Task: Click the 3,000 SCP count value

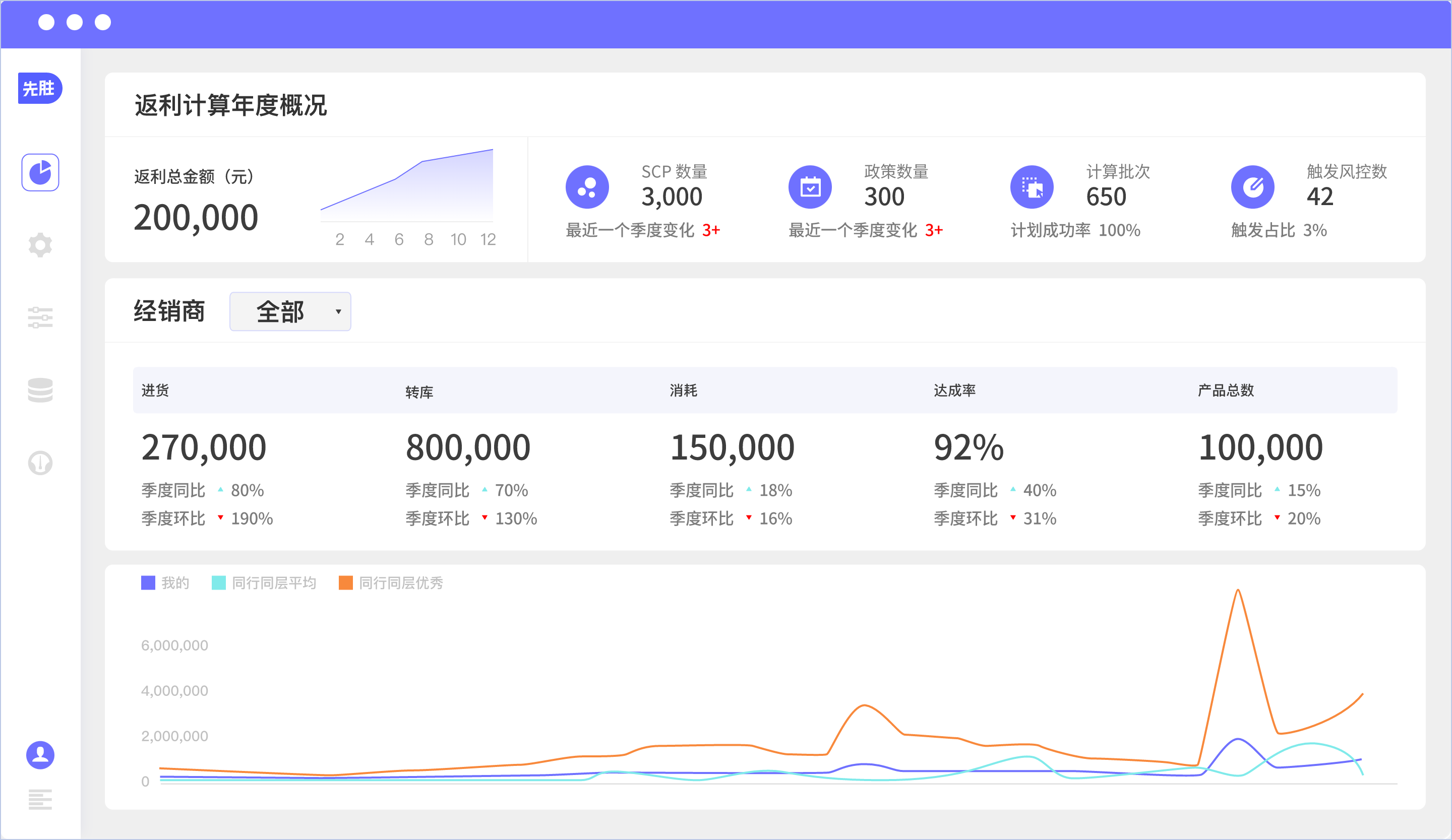Action: 672,197
